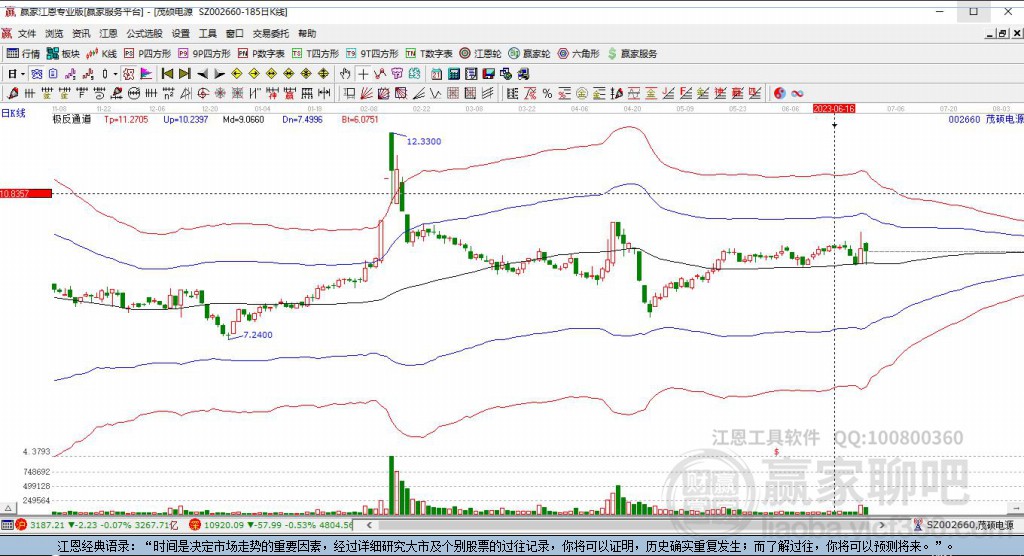
Task: Click the Shenzhen index 10920.09 status entry
Action: pyautogui.click(x=270, y=525)
